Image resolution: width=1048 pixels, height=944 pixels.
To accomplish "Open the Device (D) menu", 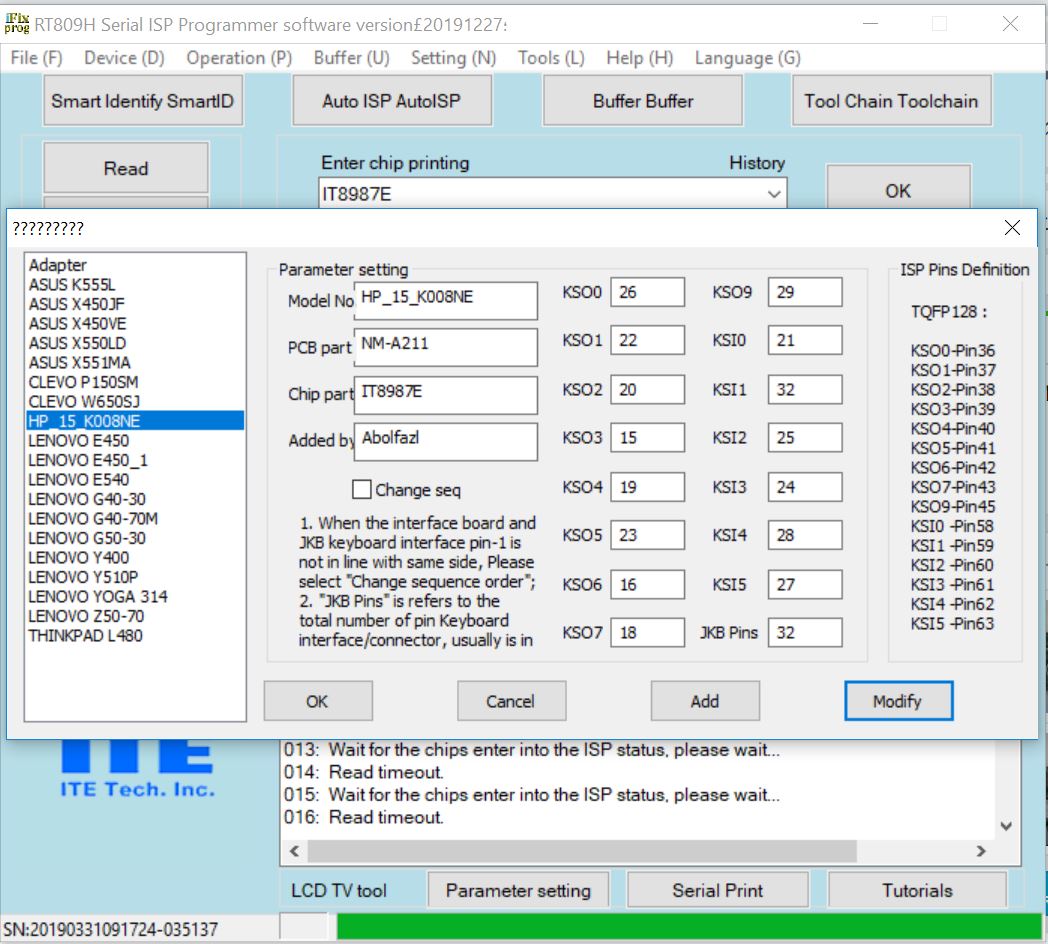I will pos(124,58).
